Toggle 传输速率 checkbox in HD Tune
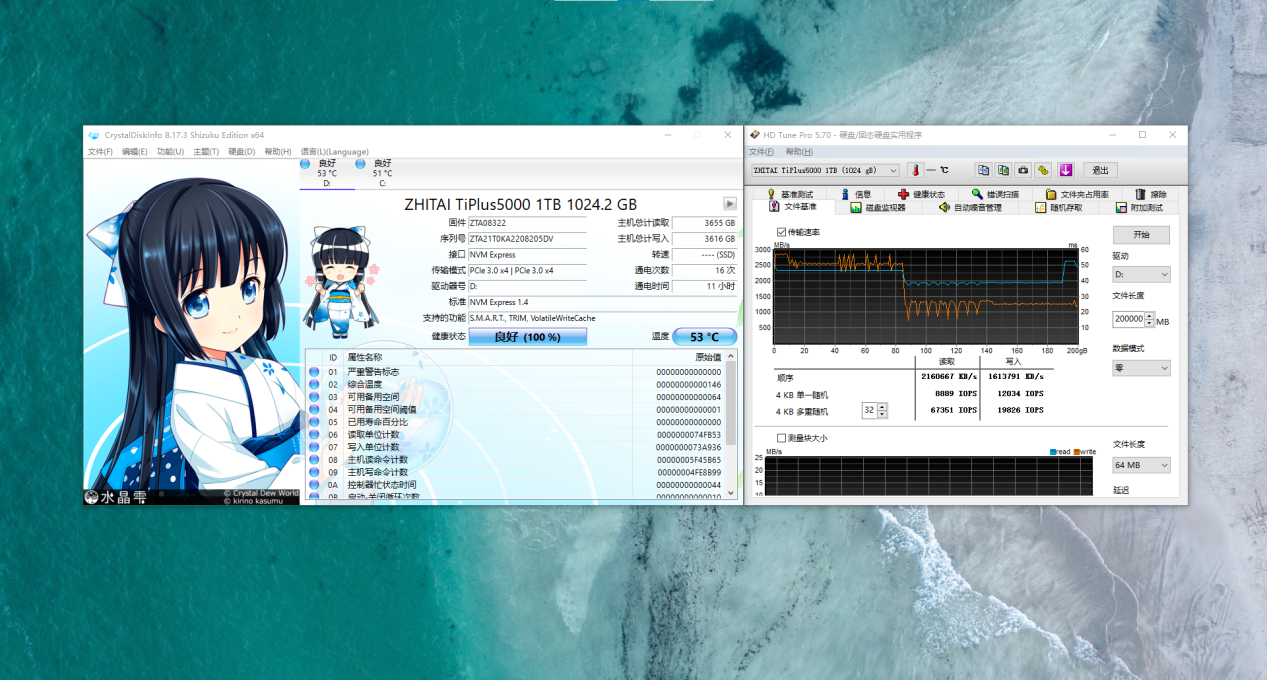 782,232
